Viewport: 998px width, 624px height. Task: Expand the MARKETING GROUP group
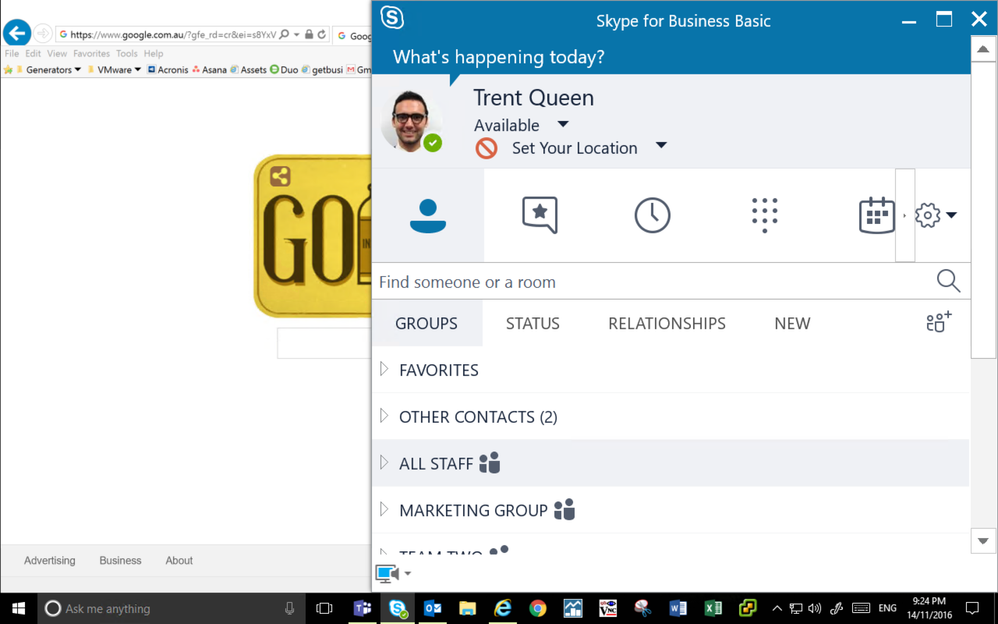click(384, 509)
